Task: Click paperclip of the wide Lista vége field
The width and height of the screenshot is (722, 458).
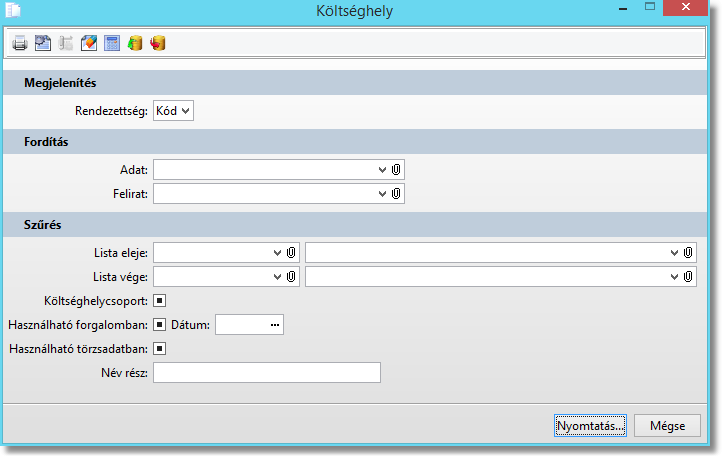Action: click(688, 277)
